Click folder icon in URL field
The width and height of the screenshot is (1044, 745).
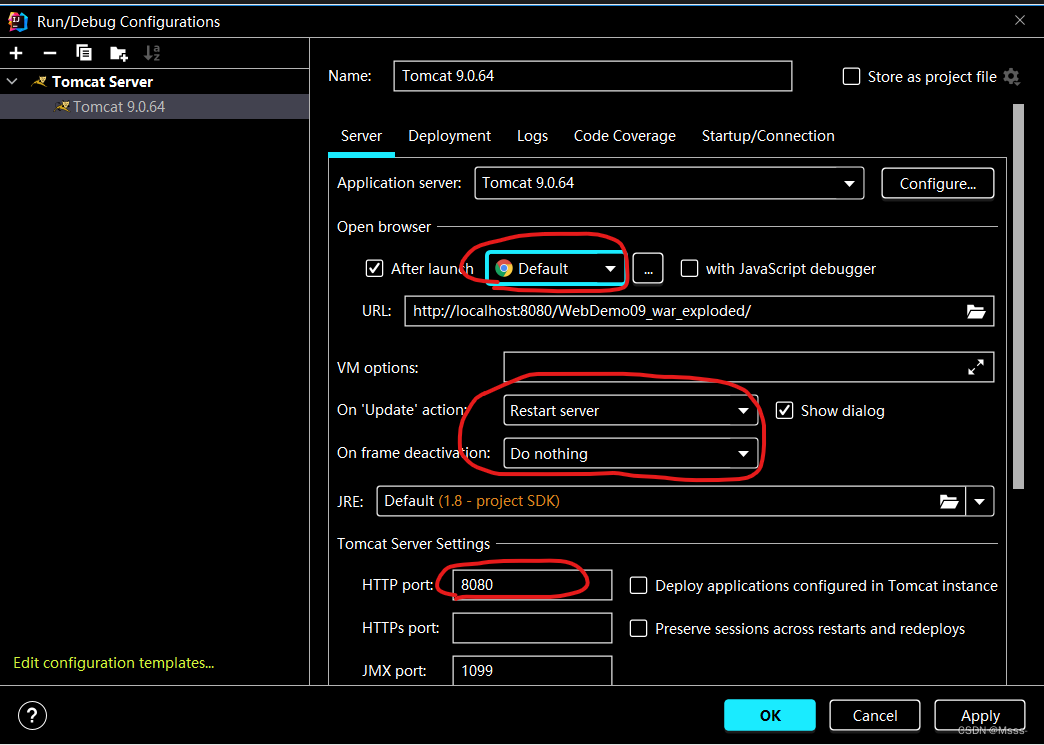click(x=975, y=311)
